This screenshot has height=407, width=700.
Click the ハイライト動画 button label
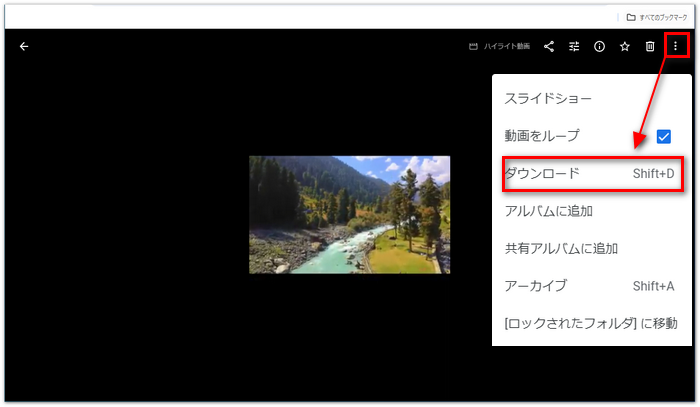506,47
